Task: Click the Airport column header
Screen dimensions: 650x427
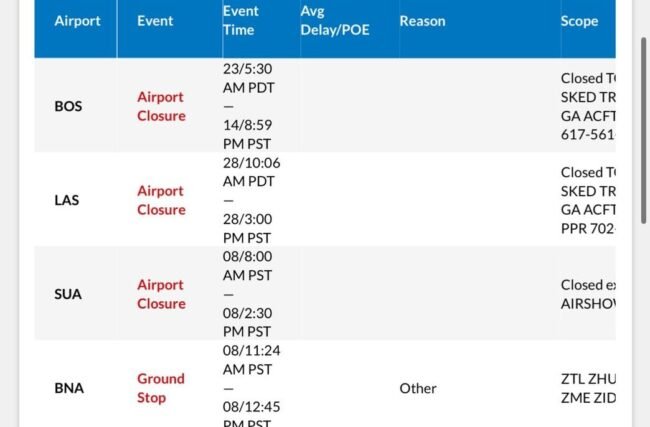Action: click(77, 21)
